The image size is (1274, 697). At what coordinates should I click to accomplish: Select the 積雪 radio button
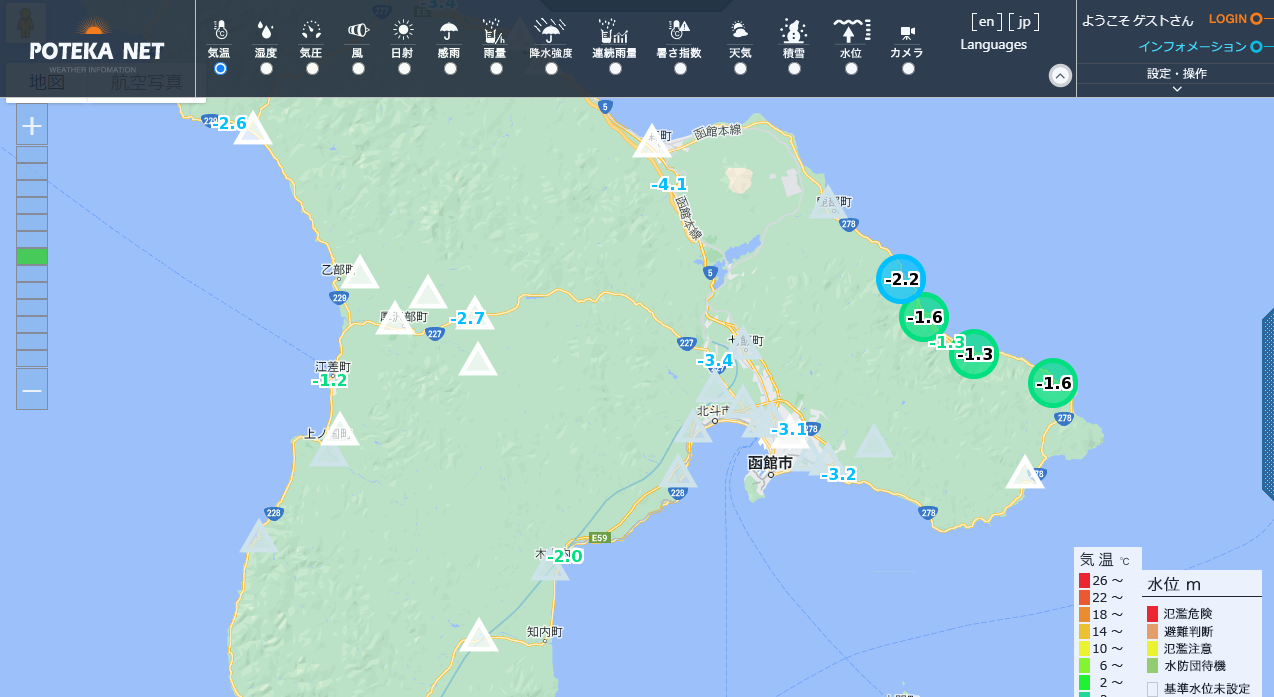[x=794, y=68]
